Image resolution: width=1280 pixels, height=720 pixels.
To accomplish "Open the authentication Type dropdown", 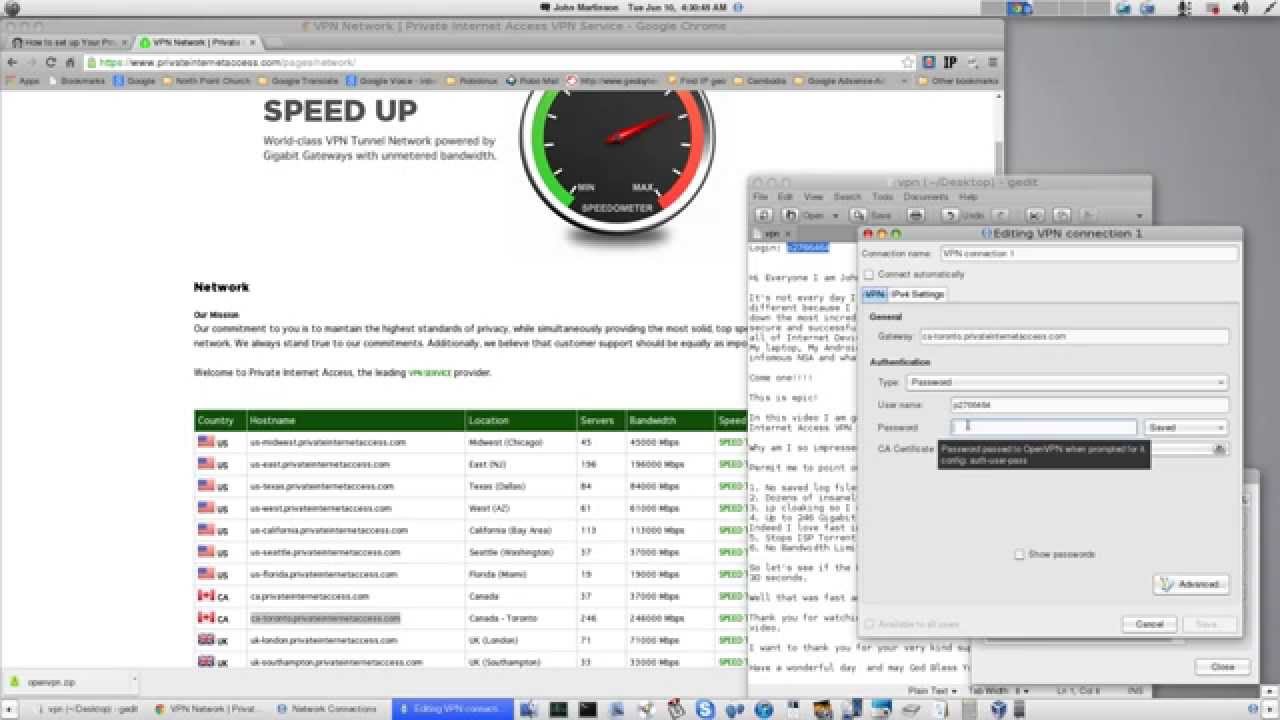I will point(1066,382).
